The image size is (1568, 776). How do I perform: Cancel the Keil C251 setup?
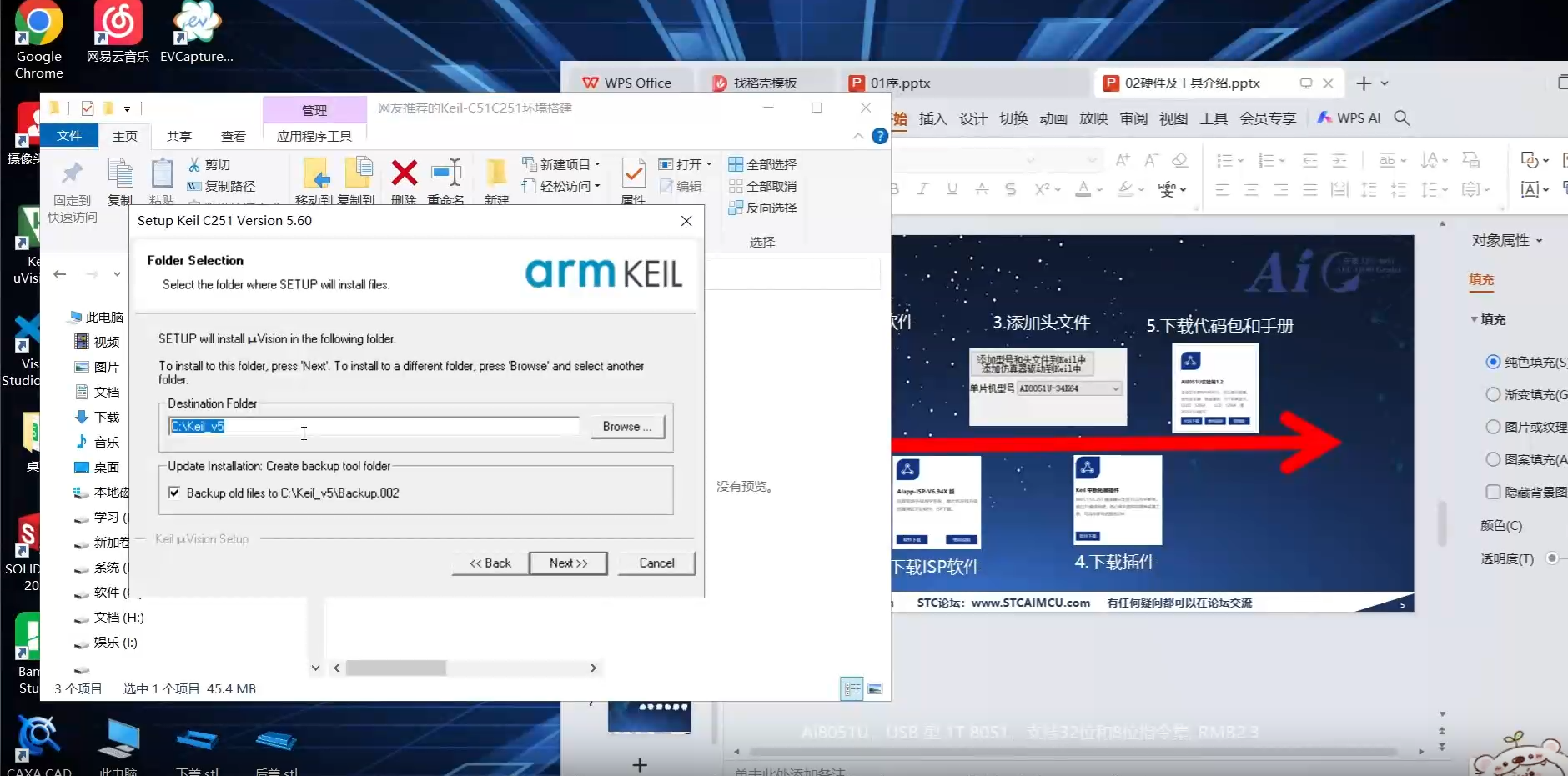pos(656,563)
